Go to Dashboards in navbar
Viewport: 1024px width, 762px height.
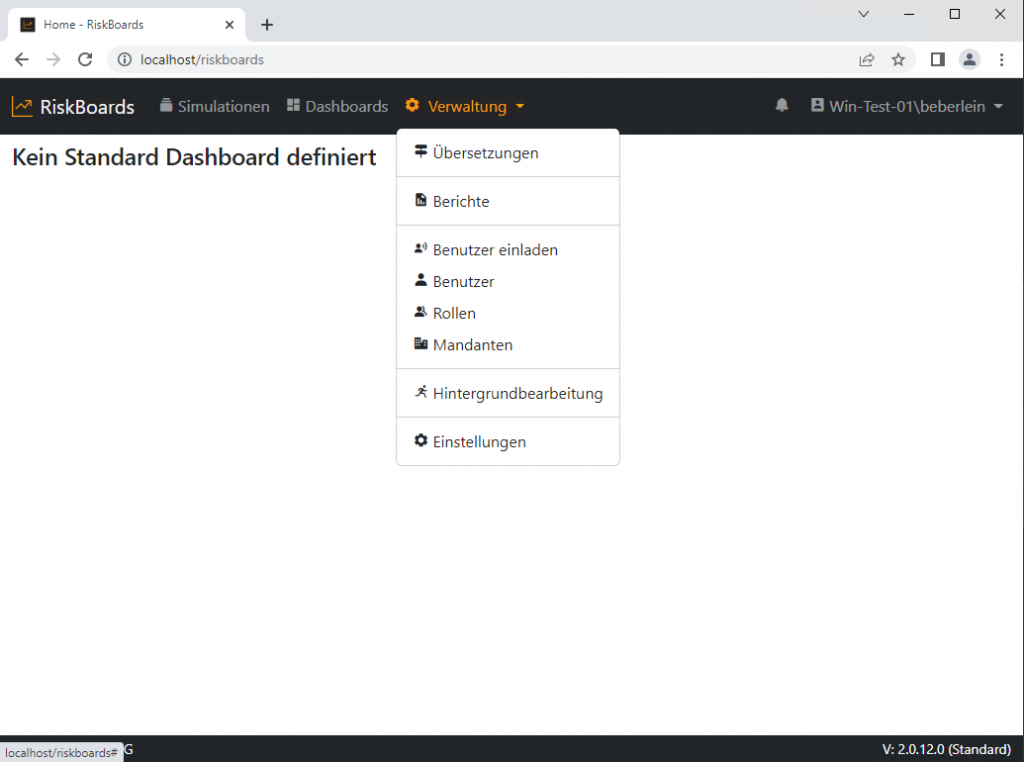pyautogui.click(x=338, y=106)
